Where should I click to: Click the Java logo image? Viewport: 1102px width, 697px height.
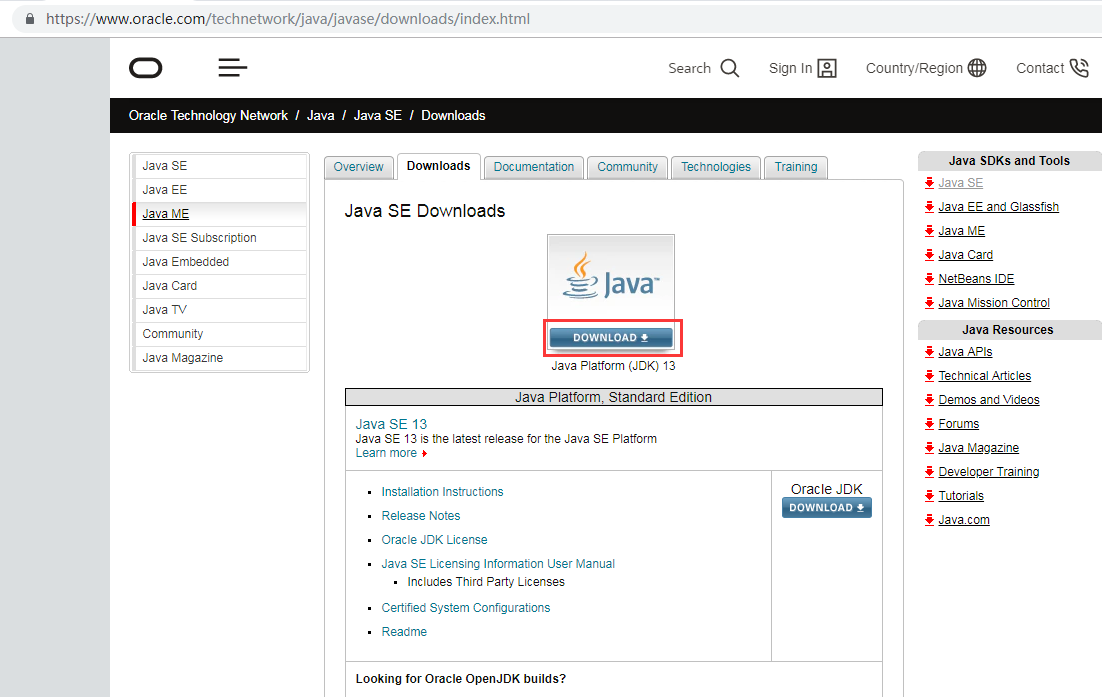pos(611,277)
